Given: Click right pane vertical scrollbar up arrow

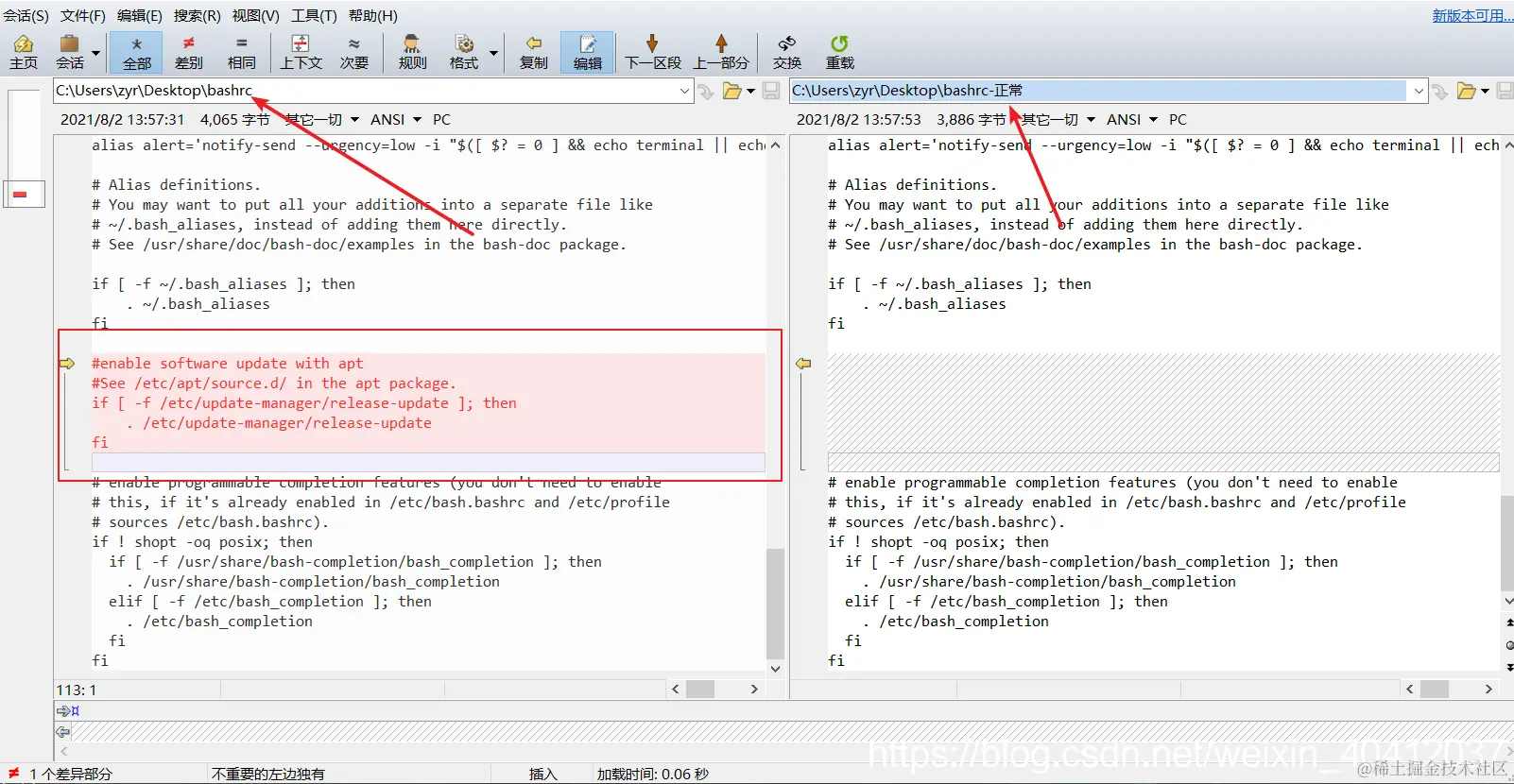Looking at the screenshot, I should [x=1508, y=145].
